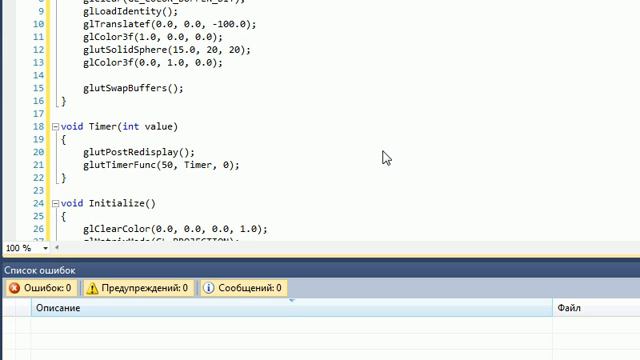Click on glColor3f(1.0, 0.0, 0.0); line
The image size is (640, 360).
coord(153,37)
